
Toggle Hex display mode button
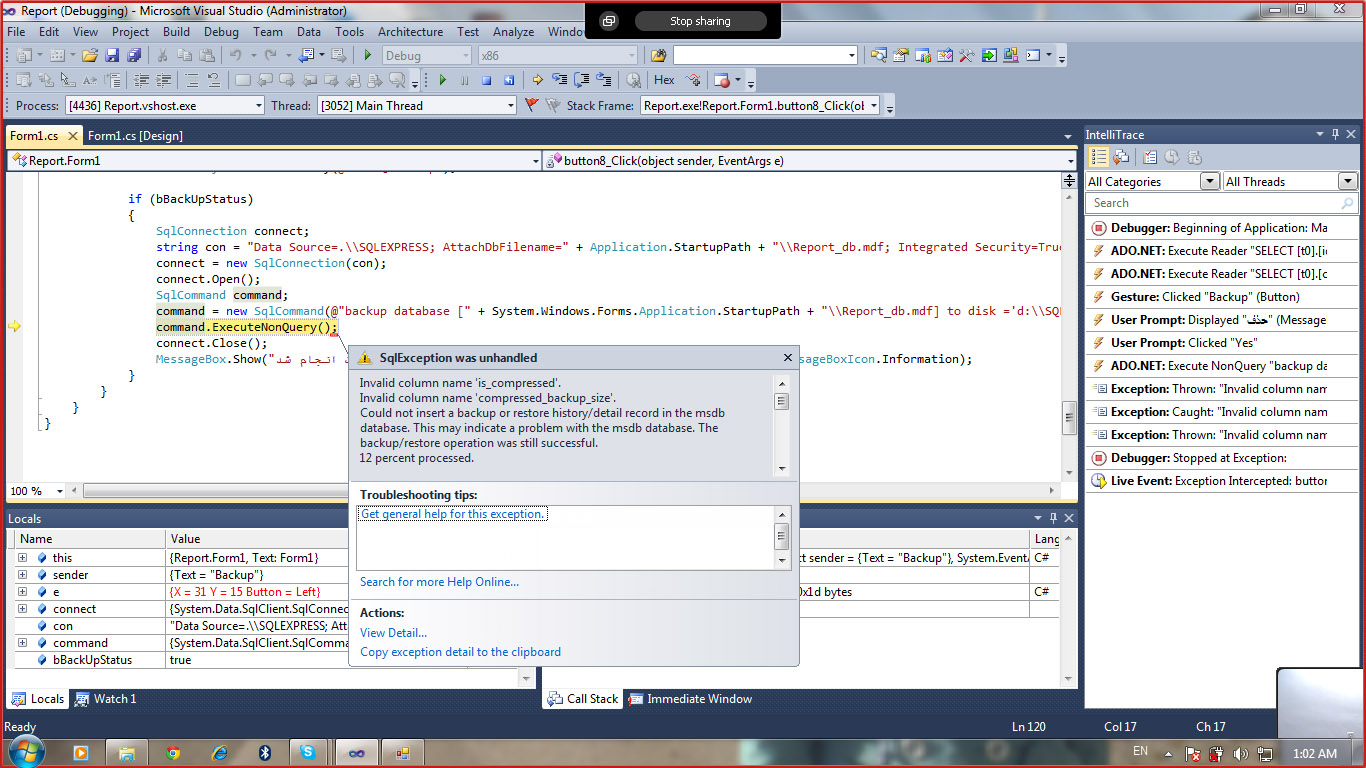click(x=664, y=80)
